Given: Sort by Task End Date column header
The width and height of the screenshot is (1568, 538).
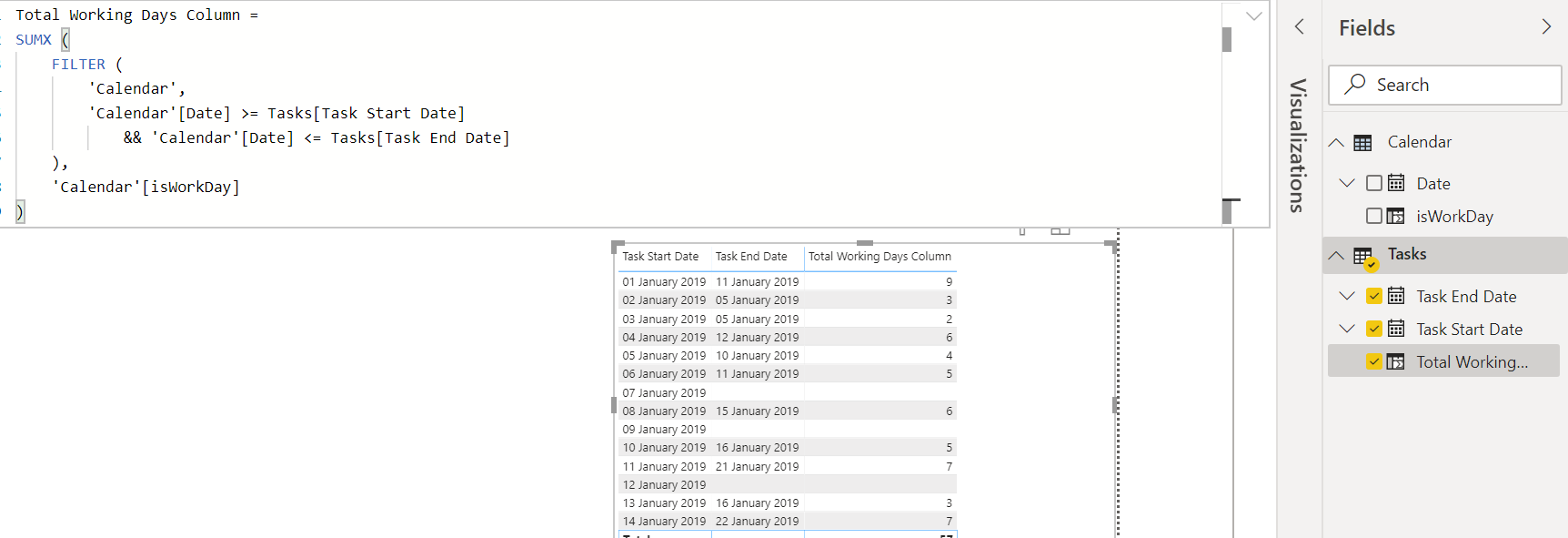Looking at the screenshot, I should 751,257.
